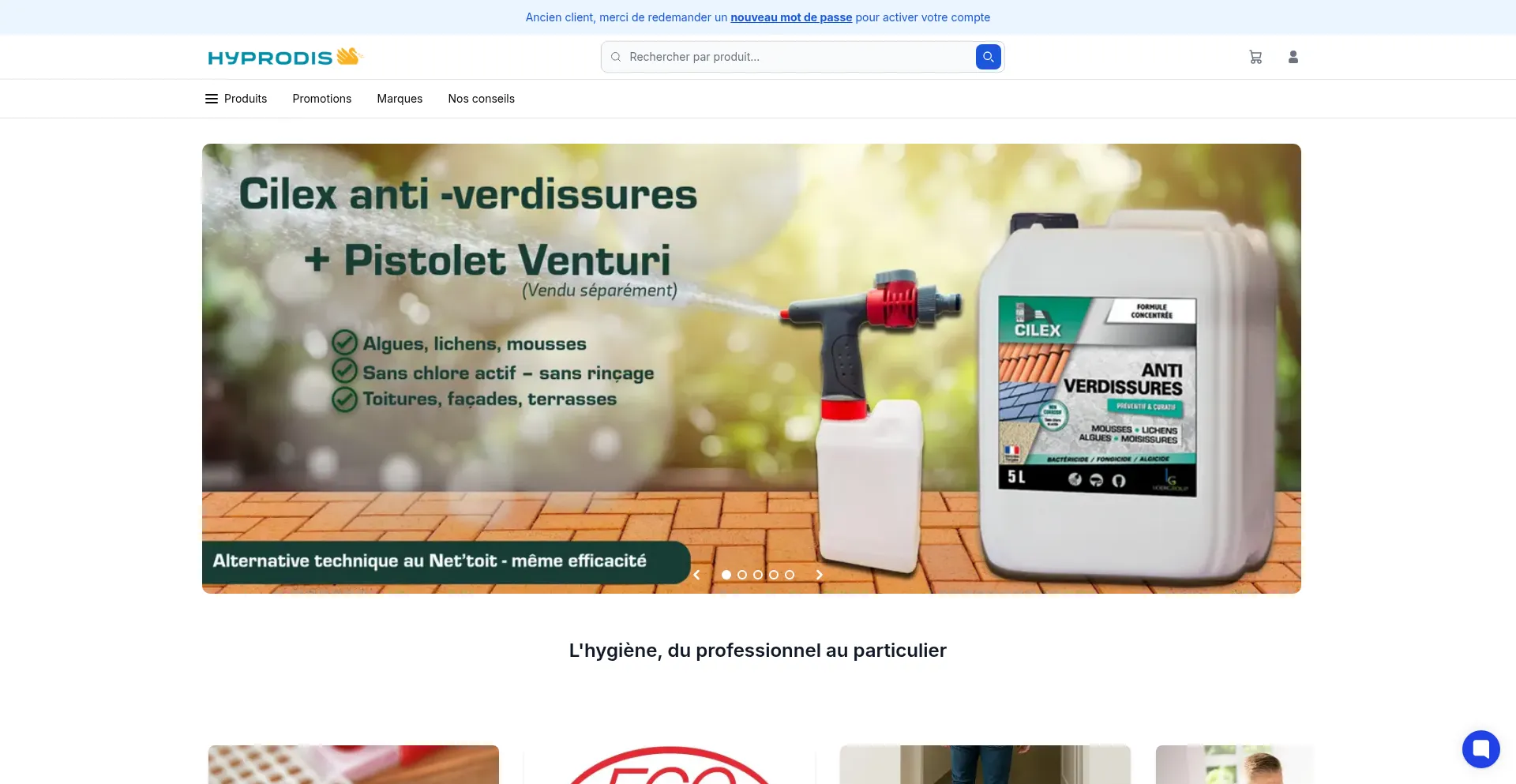1516x784 pixels.
Task: Click the 'L'hygiène, du professionnel au particulier' heading
Action: 758,651
